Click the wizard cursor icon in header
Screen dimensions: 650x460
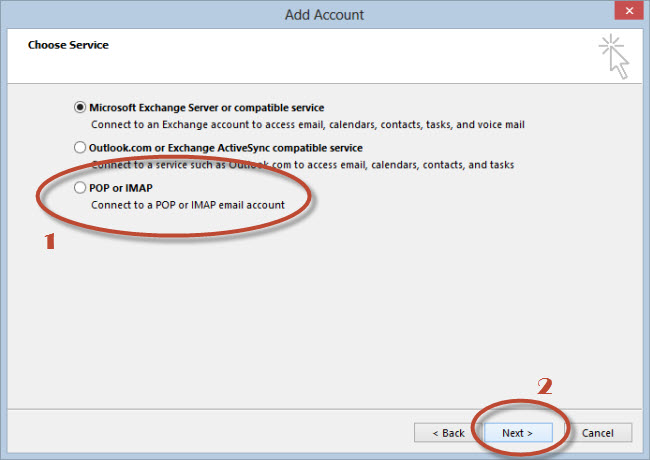(614, 57)
